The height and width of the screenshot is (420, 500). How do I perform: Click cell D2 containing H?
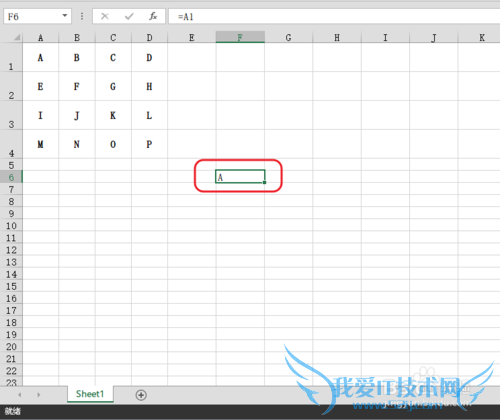coord(149,86)
